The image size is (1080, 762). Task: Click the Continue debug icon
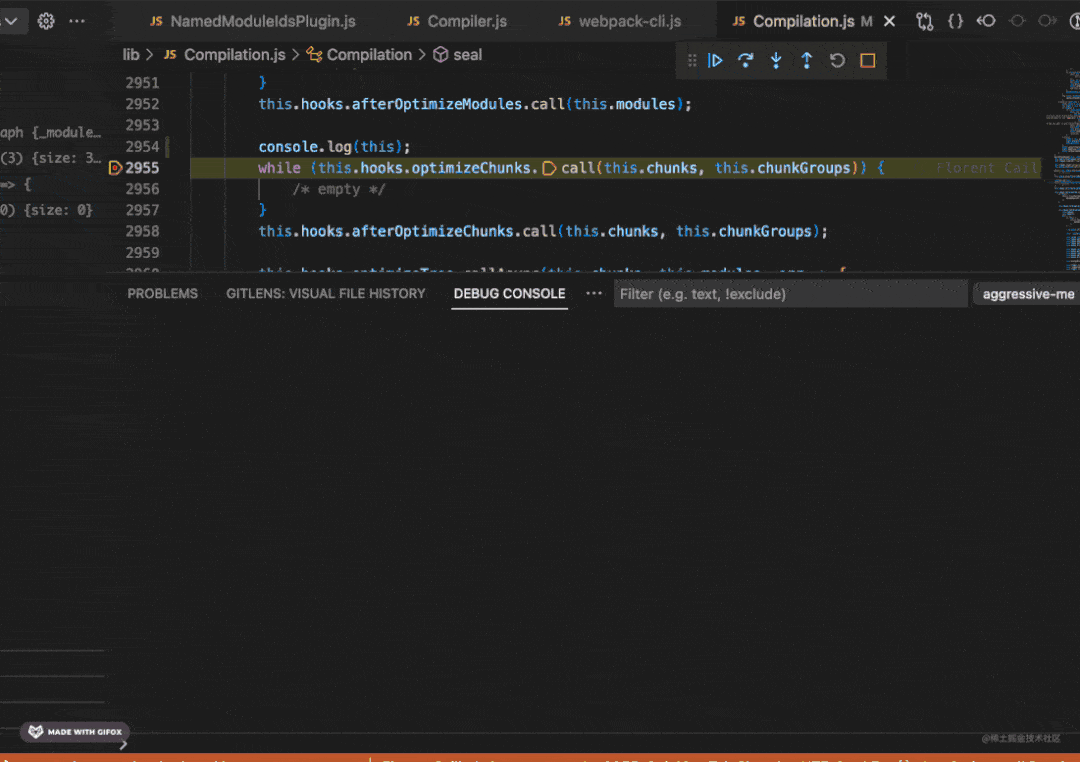point(716,60)
